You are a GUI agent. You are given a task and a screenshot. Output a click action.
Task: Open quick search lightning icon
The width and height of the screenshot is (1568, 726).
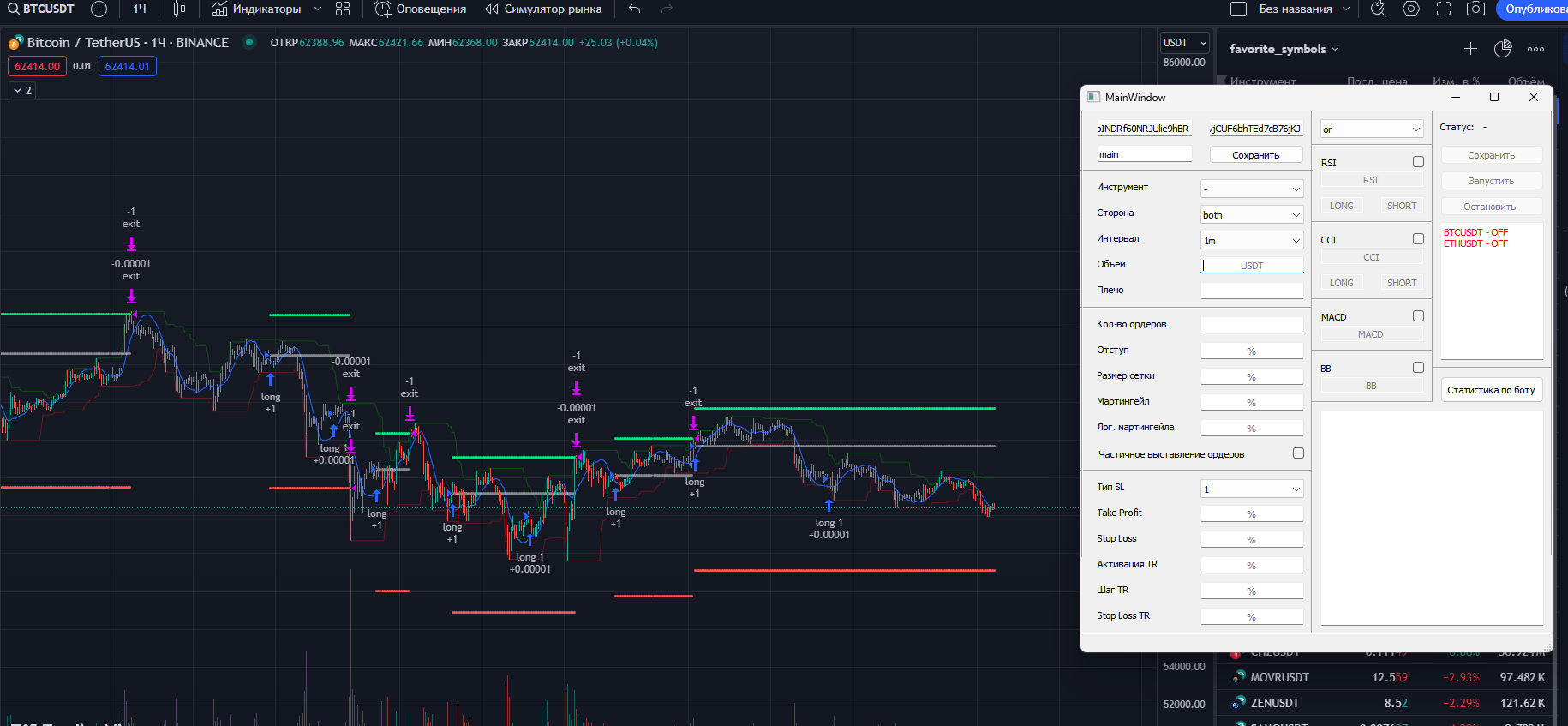point(1379,9)
